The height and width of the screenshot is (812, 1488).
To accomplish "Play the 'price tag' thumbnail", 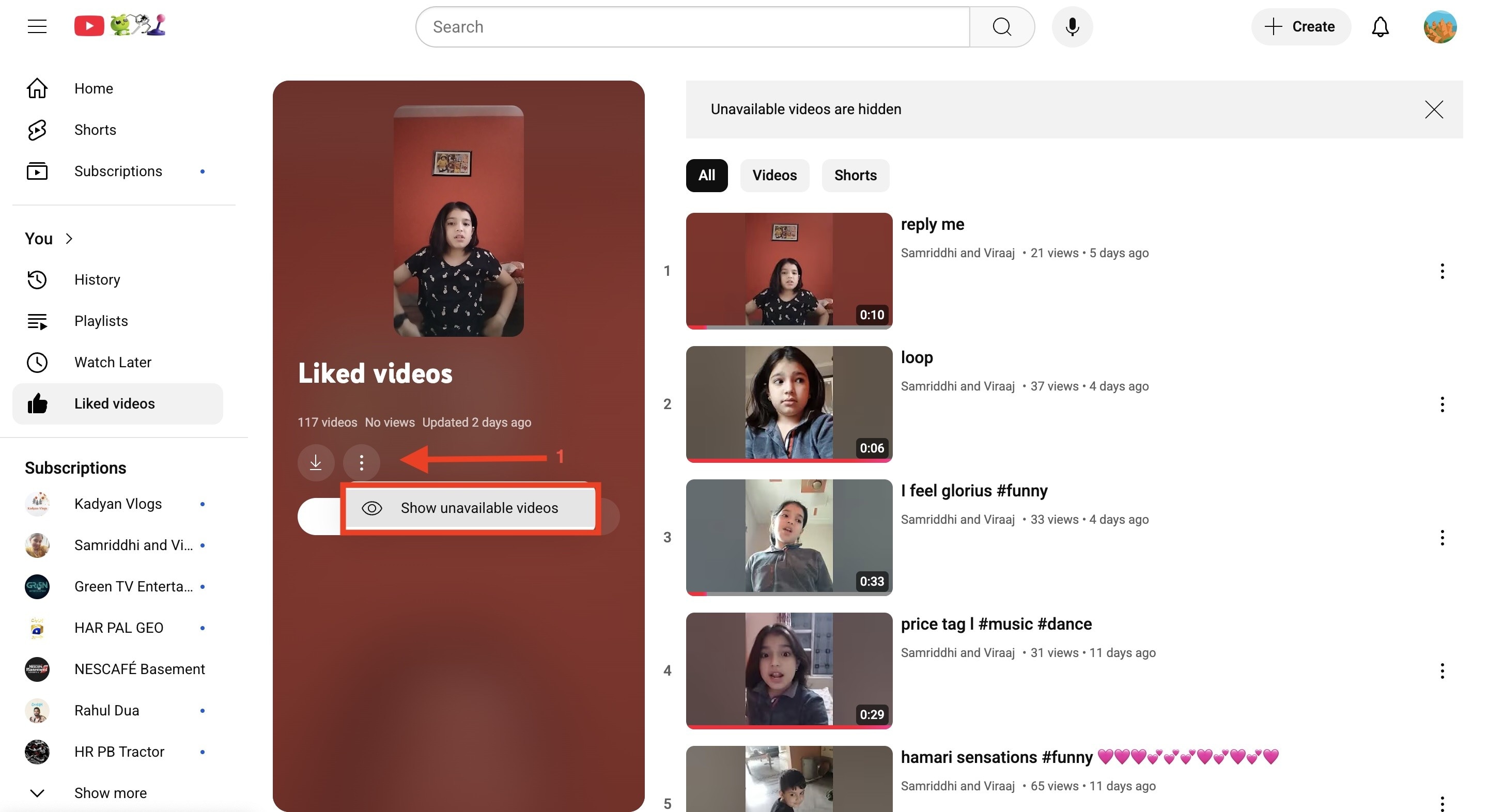I will click(x=789, y=671).
